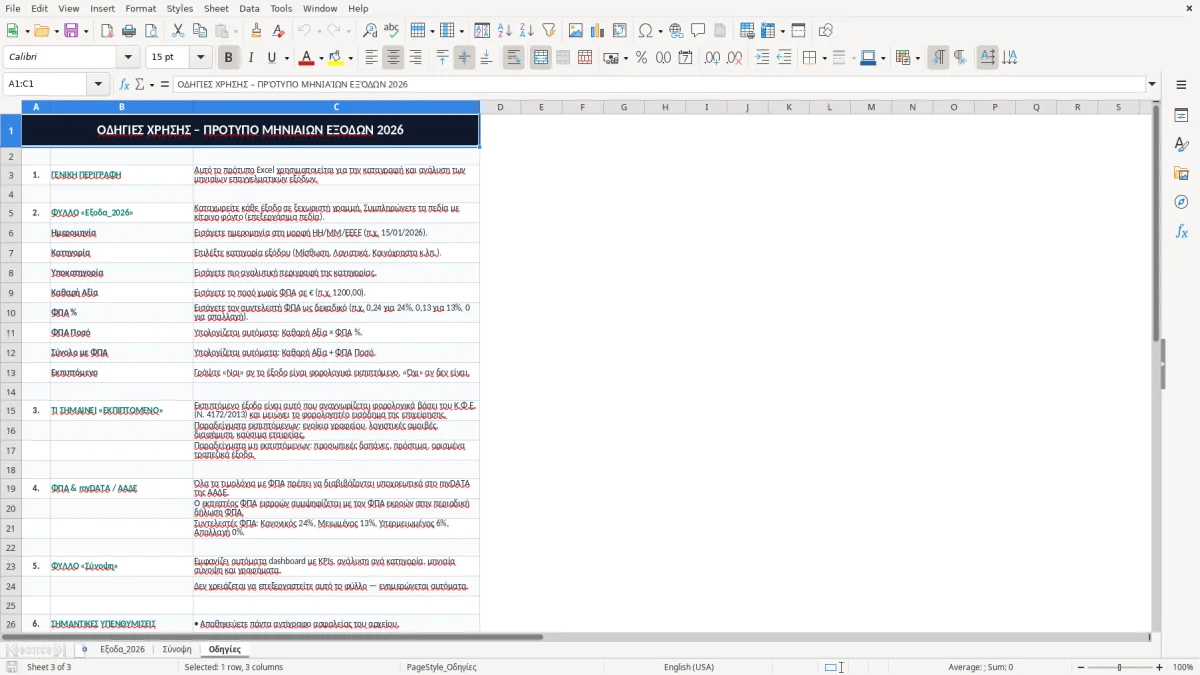The image size is (1200, 675).
Task: Click the Format as Percent icon
Action: pos(641,58)
